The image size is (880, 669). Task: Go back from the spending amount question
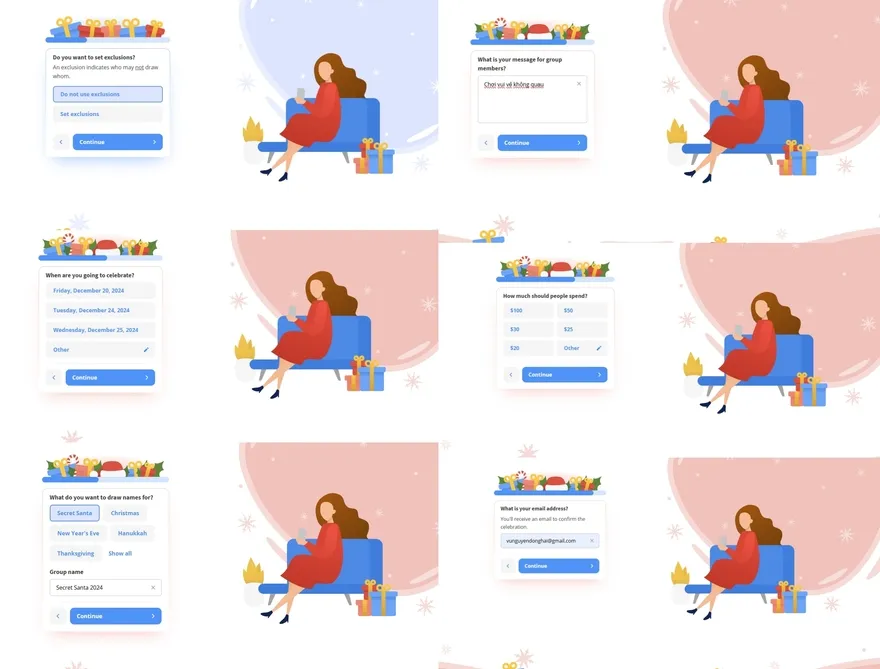[511, 374]
